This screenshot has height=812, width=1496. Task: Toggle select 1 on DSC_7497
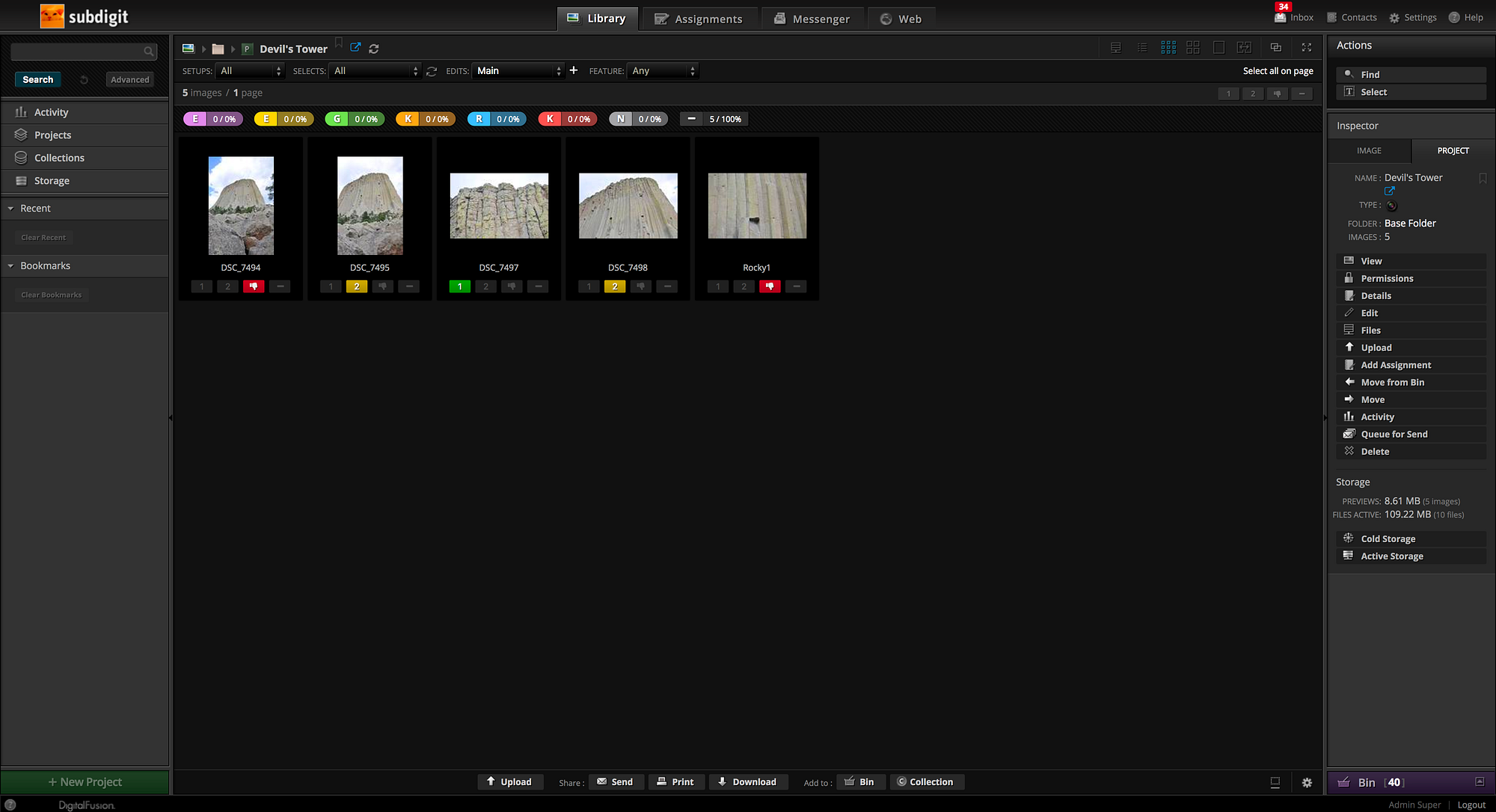click(459, 286)
